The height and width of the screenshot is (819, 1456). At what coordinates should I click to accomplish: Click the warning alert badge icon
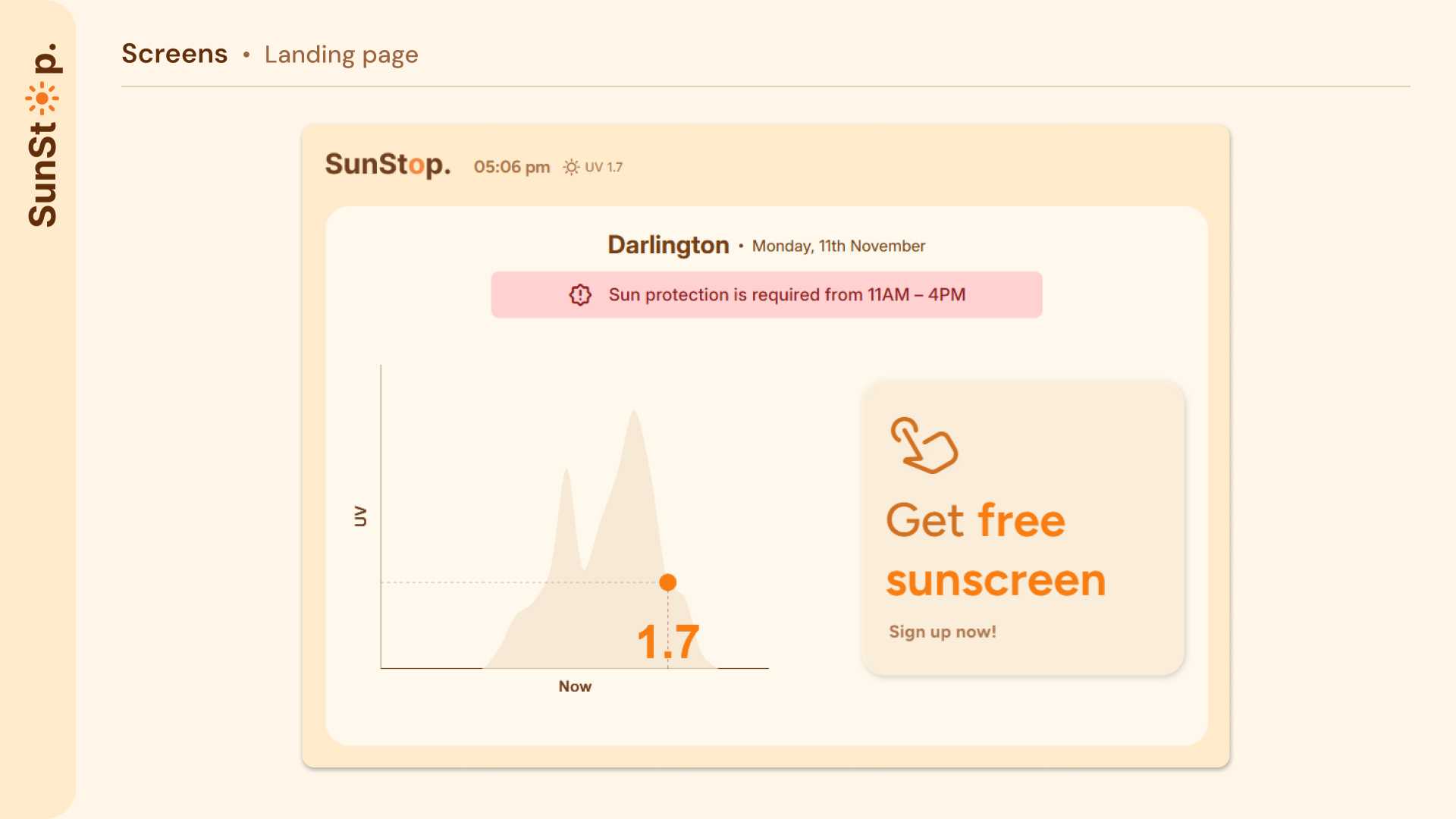[x=580, y=295]
